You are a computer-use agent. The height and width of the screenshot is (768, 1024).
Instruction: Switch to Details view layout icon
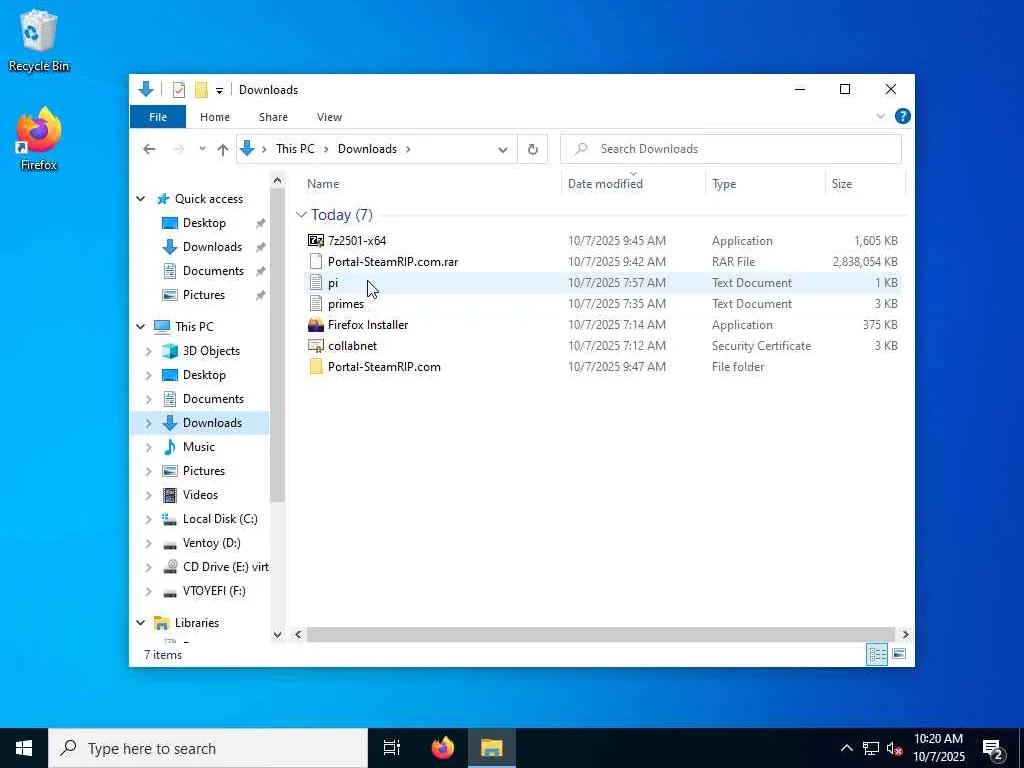876,654
